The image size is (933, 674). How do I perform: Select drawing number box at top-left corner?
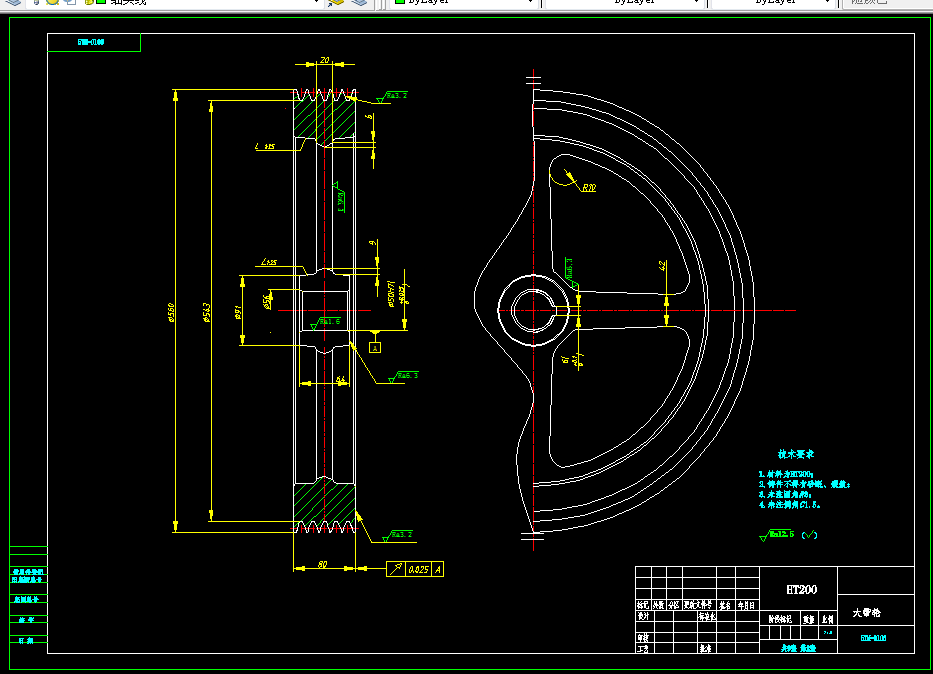pos(94,42)
